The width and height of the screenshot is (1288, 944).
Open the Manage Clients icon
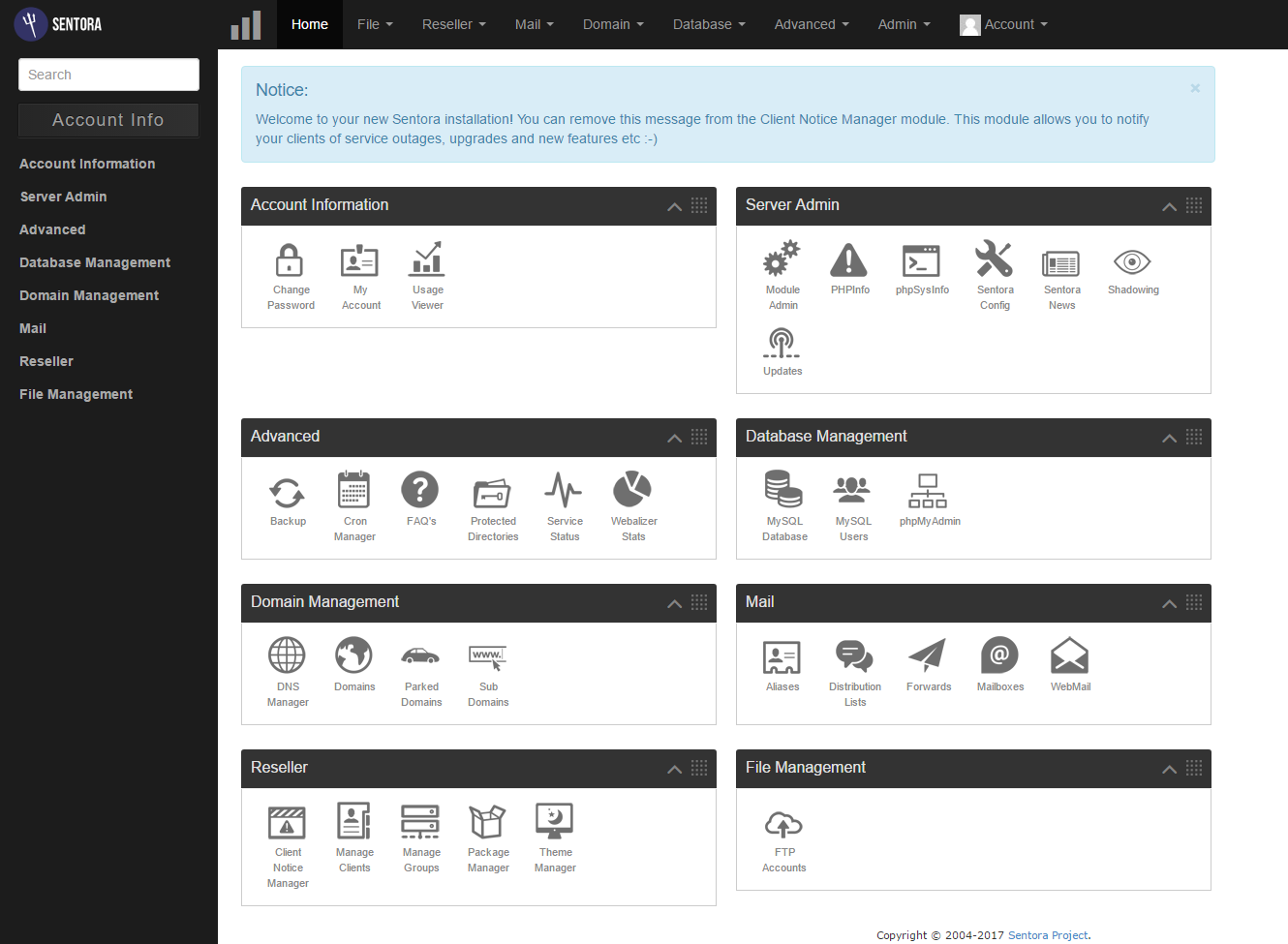click(x=353, y=821)
